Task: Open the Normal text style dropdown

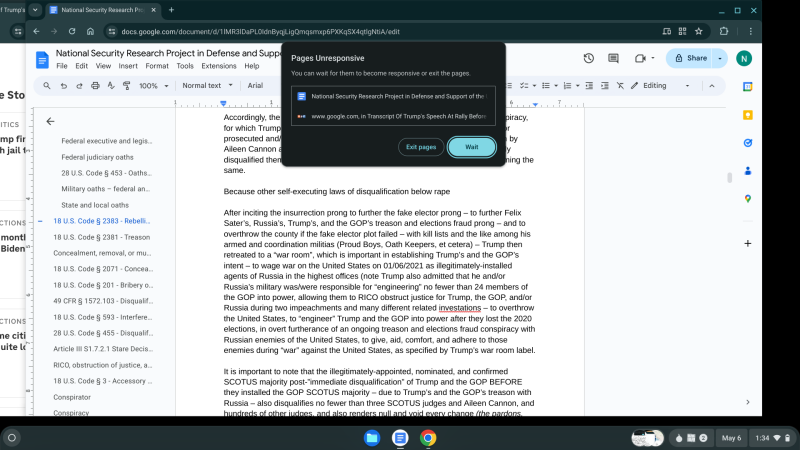Action: [207, 86]
